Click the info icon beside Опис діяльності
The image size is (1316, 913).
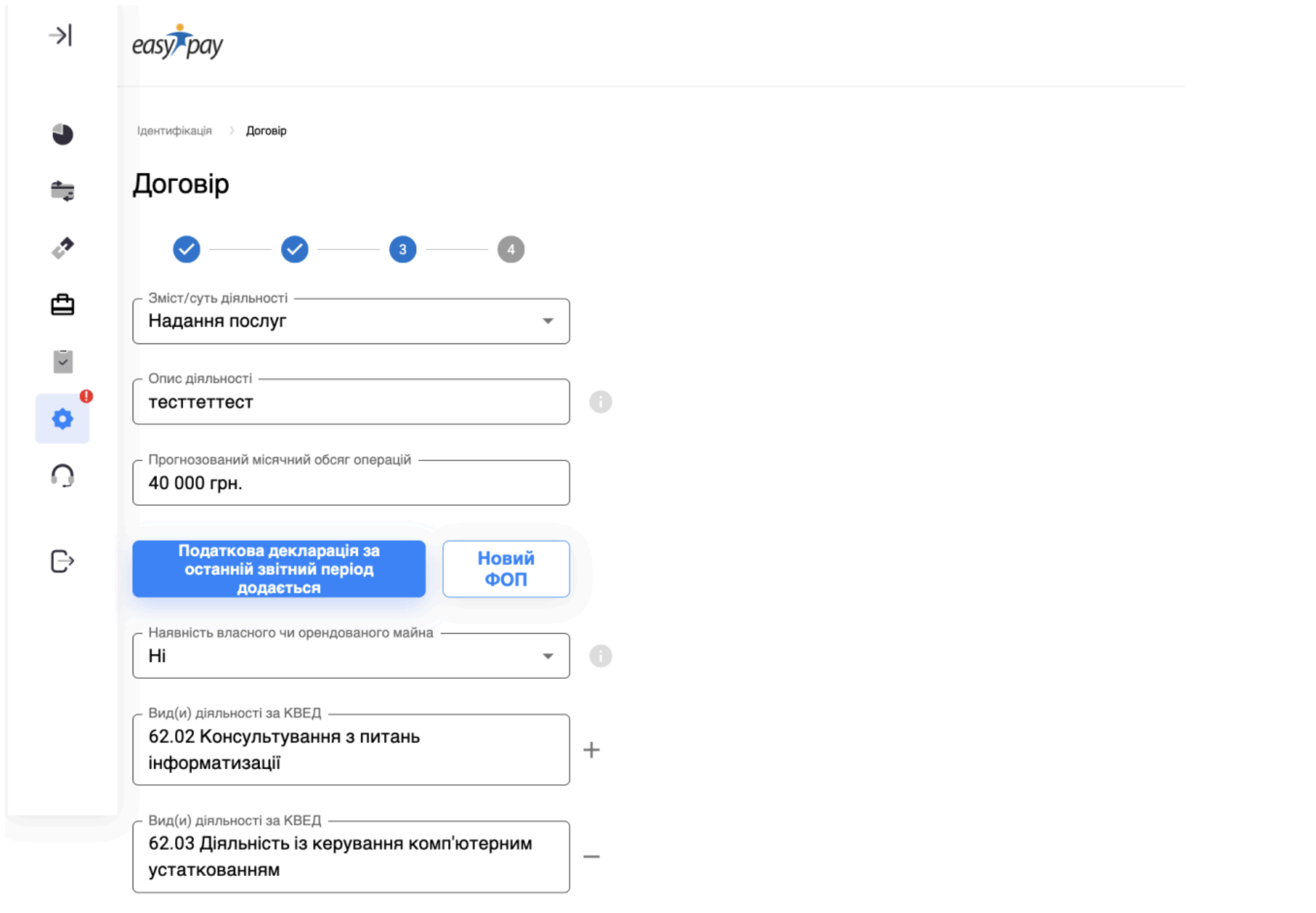point(600,402)
